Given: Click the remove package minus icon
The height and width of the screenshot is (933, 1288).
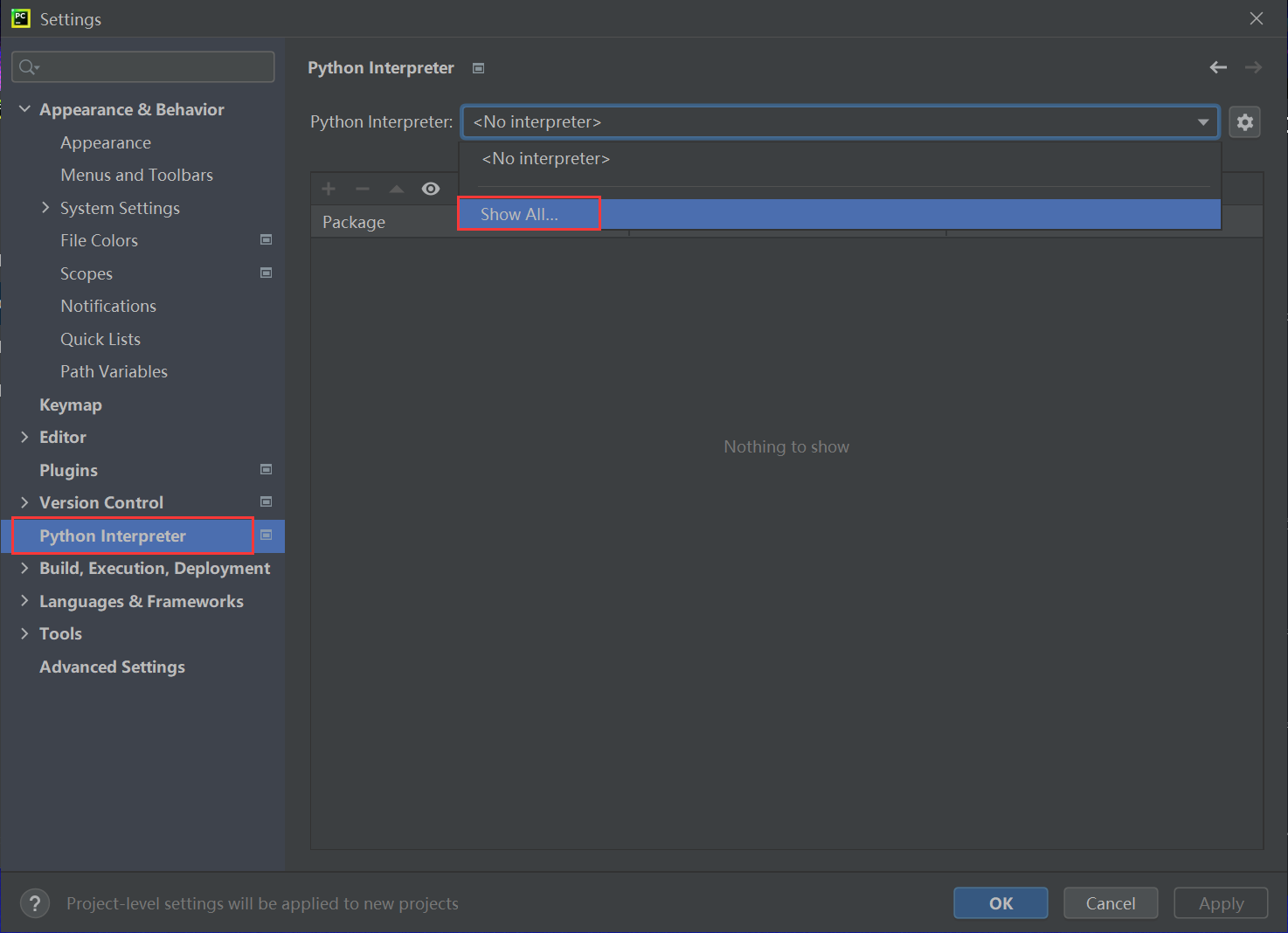Looking at the screenshot, I should click(363, 189).
